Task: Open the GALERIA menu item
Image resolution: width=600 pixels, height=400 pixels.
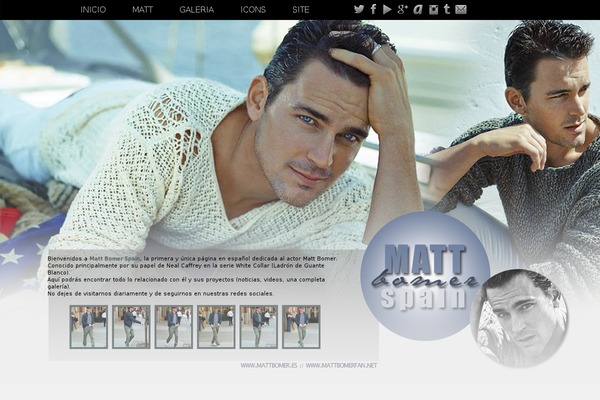Action: (197, 10)
